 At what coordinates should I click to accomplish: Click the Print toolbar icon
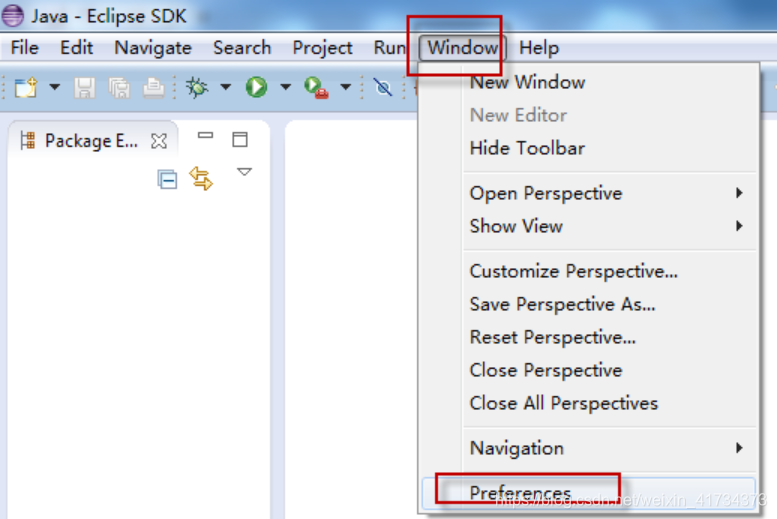[154, 88]
